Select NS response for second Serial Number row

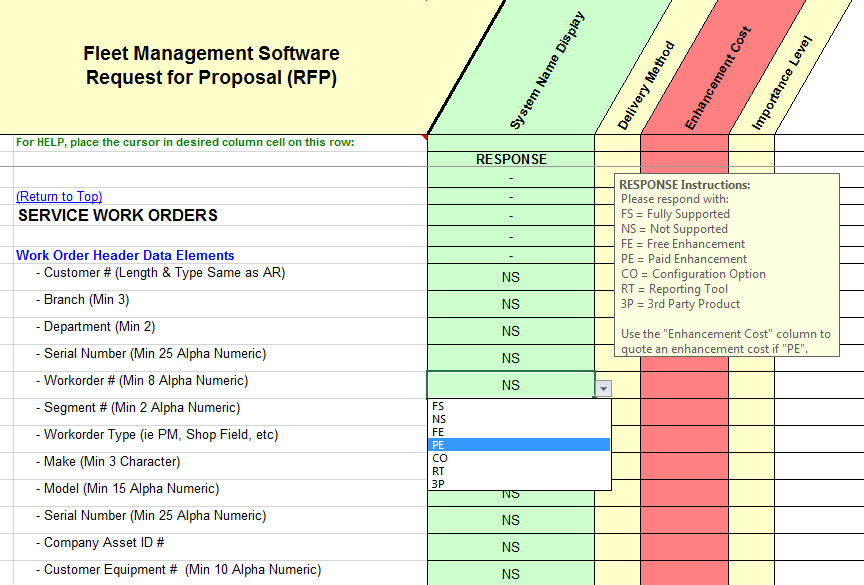pos(511,520)
